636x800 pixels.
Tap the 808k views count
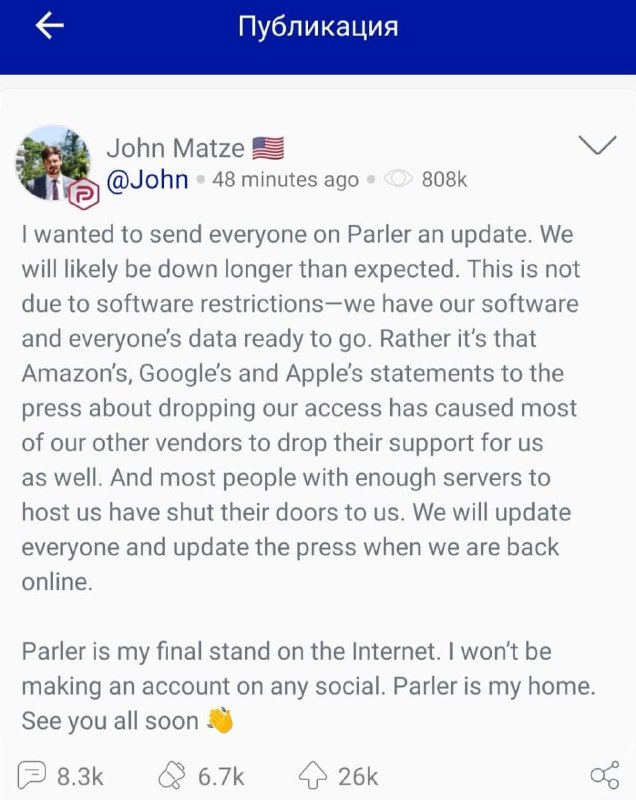coord(444,180)
